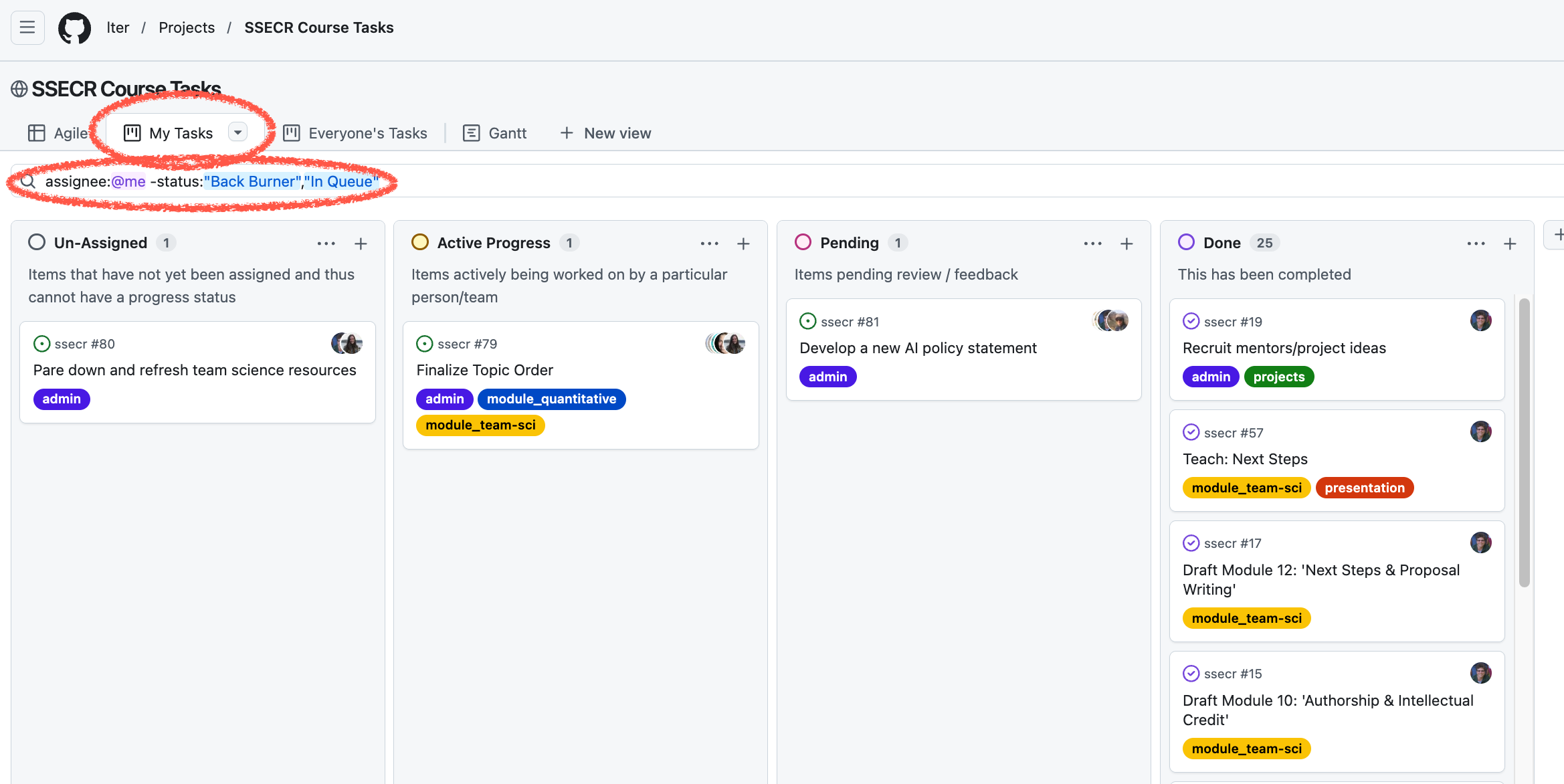Image resolution: width=1564 pixels, height=784 pixels.
Task: Click assignee avatar on ssecr #57 card
Action: pos(1481,431)
